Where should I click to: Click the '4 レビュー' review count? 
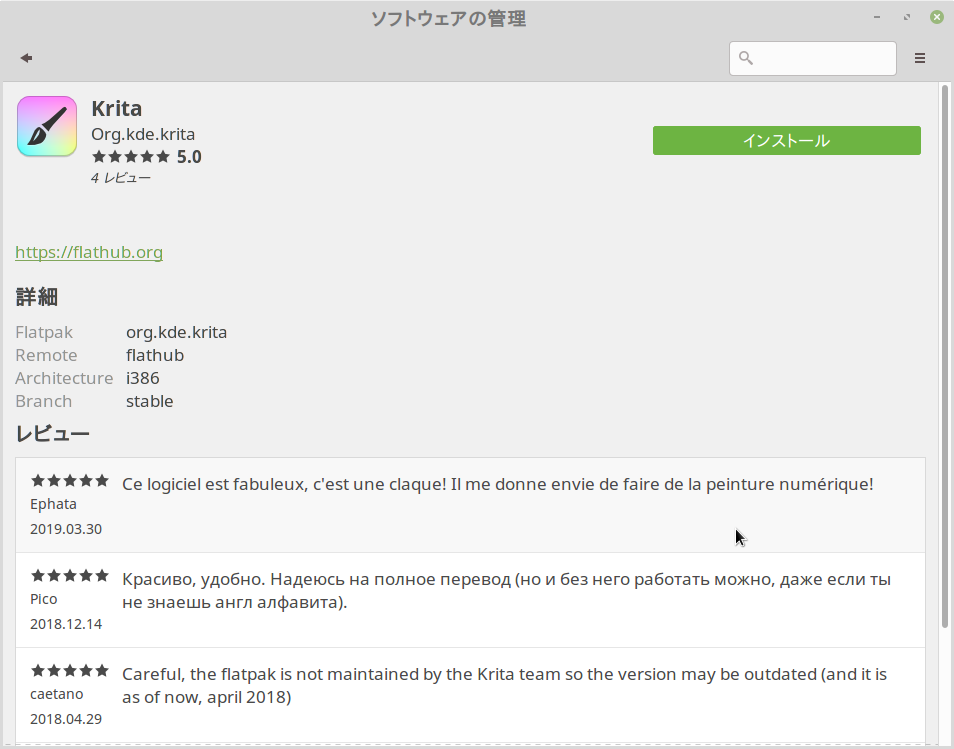pyautogui.click(x=120, y=178)
